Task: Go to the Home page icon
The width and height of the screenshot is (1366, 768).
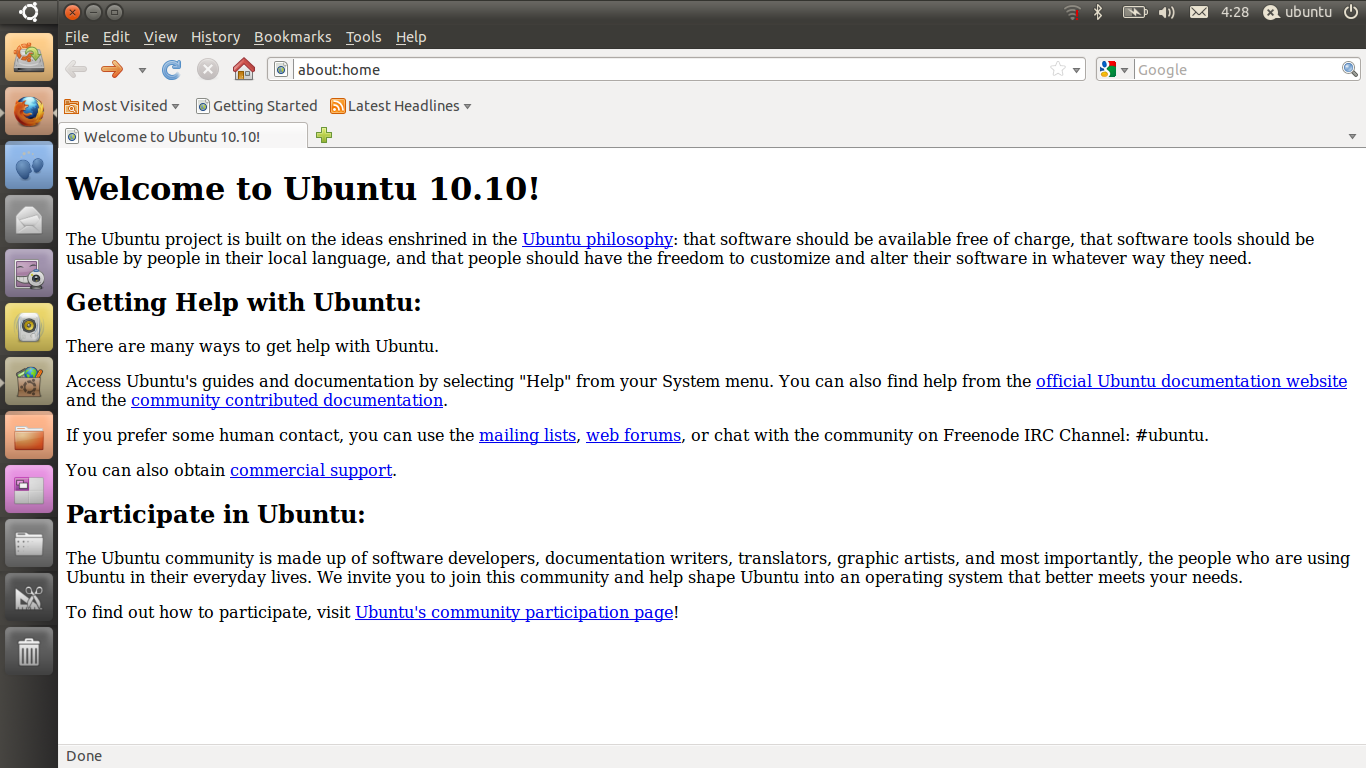Action: [x=244, y=69]
